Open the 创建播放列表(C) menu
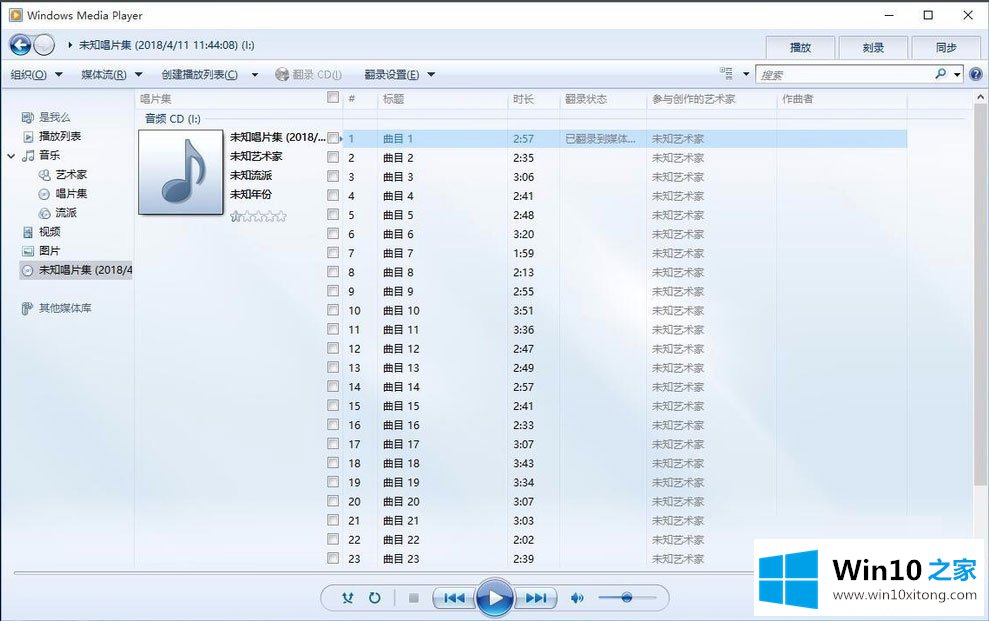 tap(199, 74)
